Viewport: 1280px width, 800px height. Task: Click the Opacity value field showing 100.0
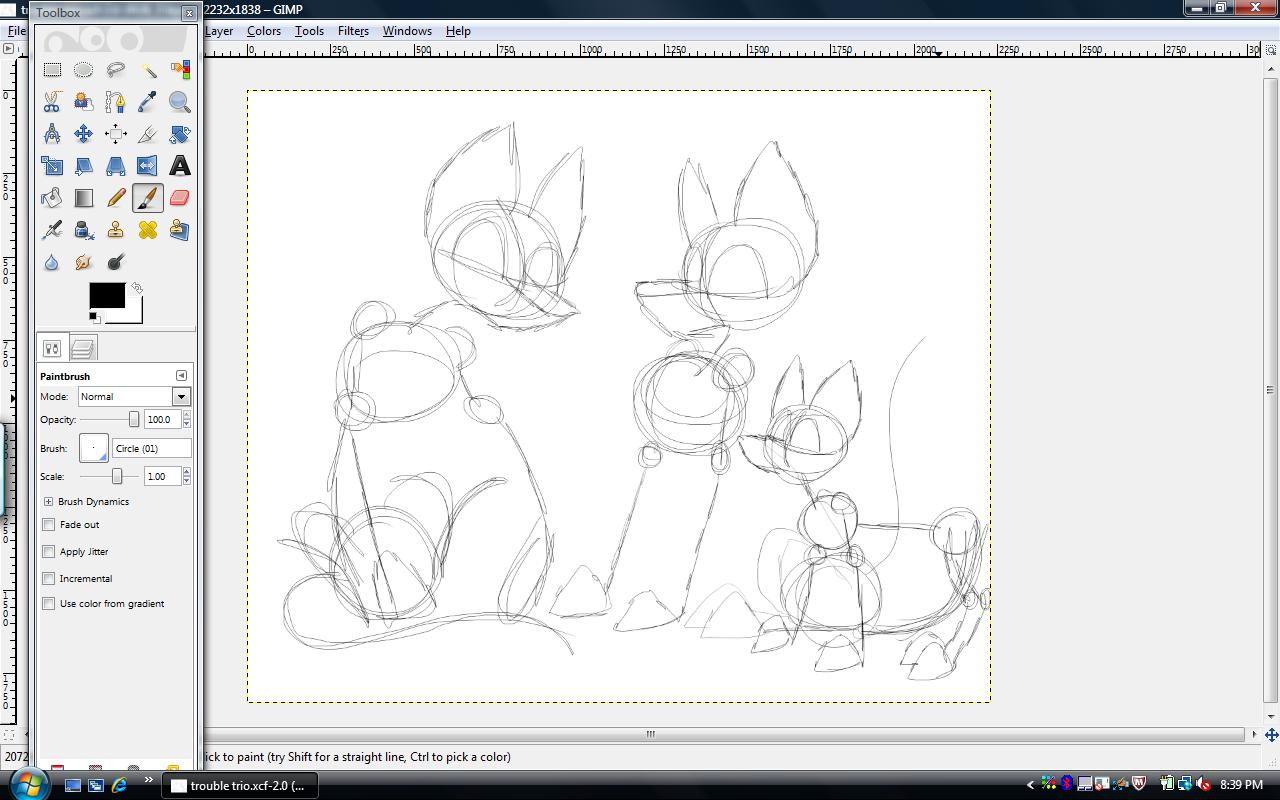tap(162, 419)
